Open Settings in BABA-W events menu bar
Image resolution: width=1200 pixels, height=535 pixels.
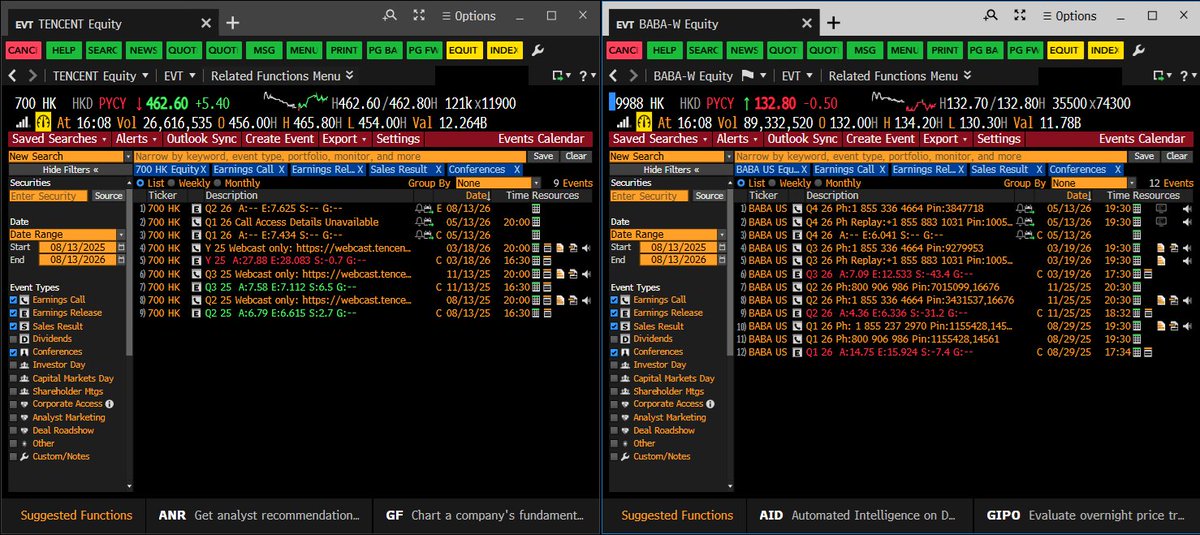[999, 139]
